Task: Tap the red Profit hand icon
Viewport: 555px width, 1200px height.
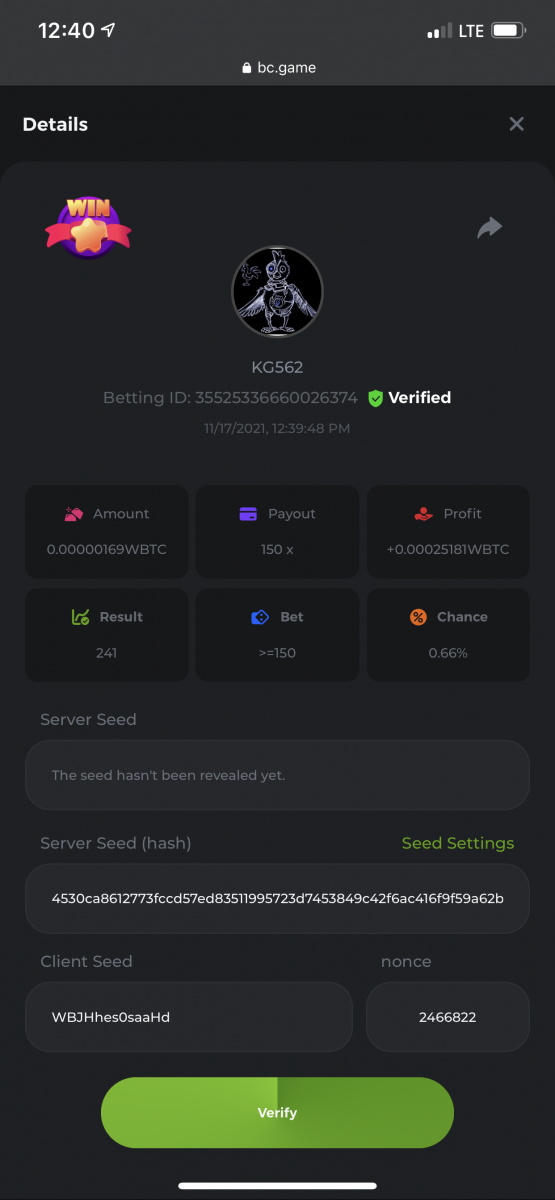Action: point(424,514)
